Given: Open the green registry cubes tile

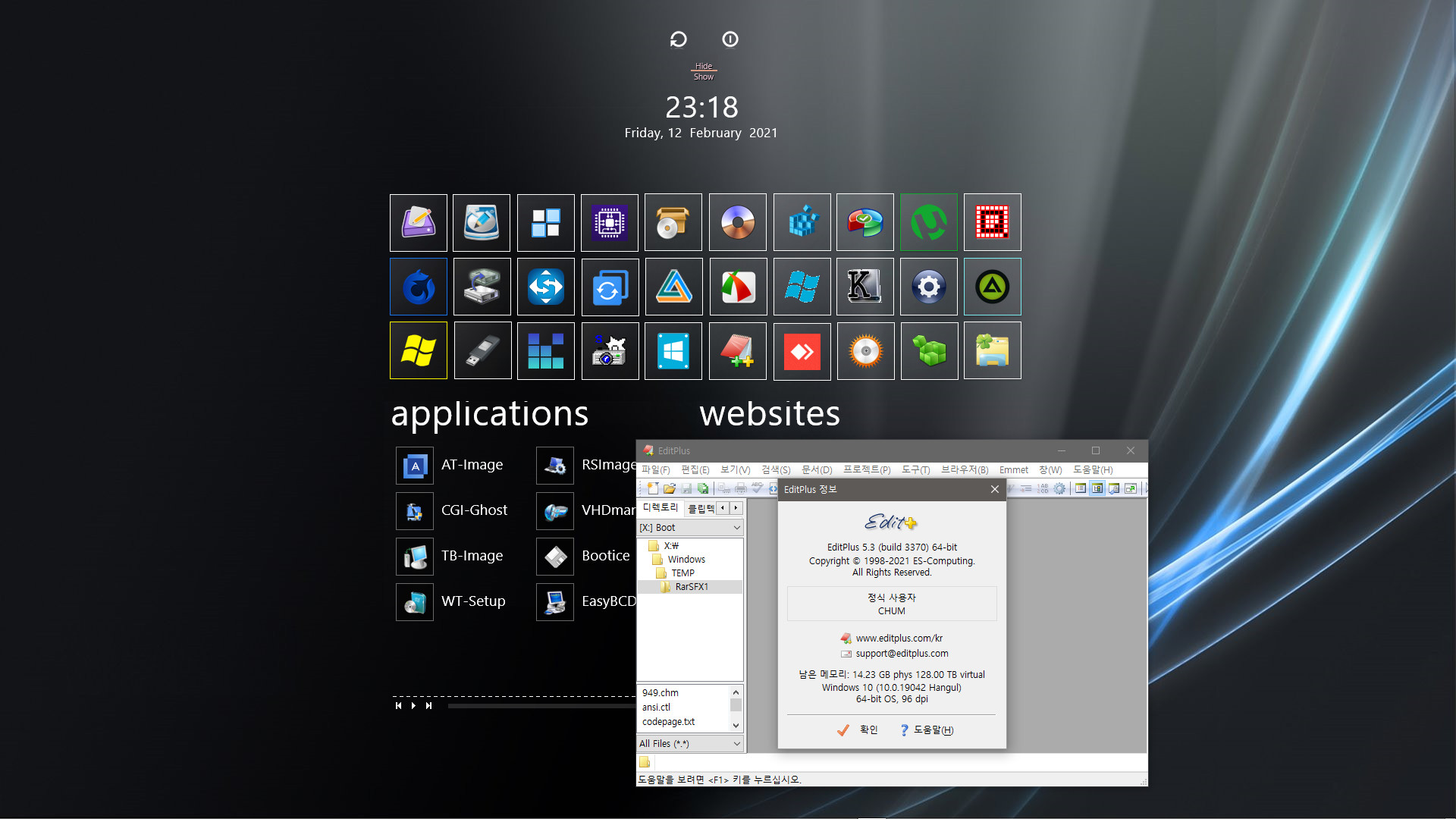Looking at the screenshot, I should coord(929,350).
